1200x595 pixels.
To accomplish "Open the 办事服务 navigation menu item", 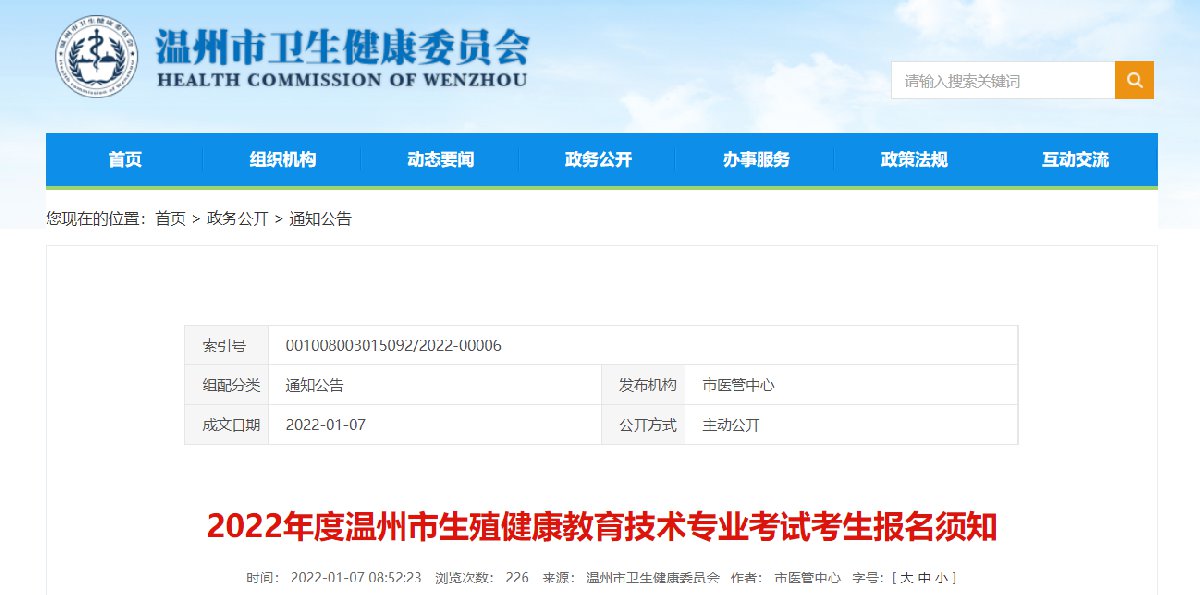I will [757, 160].
